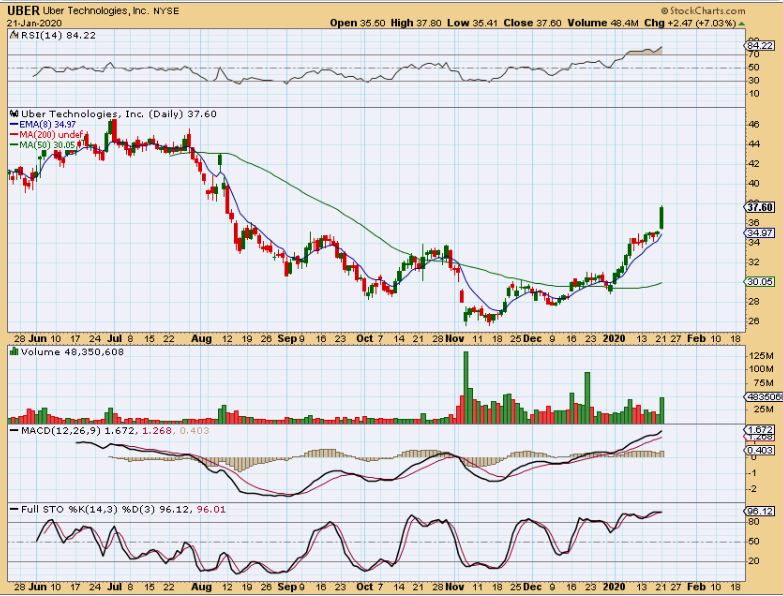Click the Open 35.50 header value
The width and height of the screenshot is (783, 596).
click(358, 23)
